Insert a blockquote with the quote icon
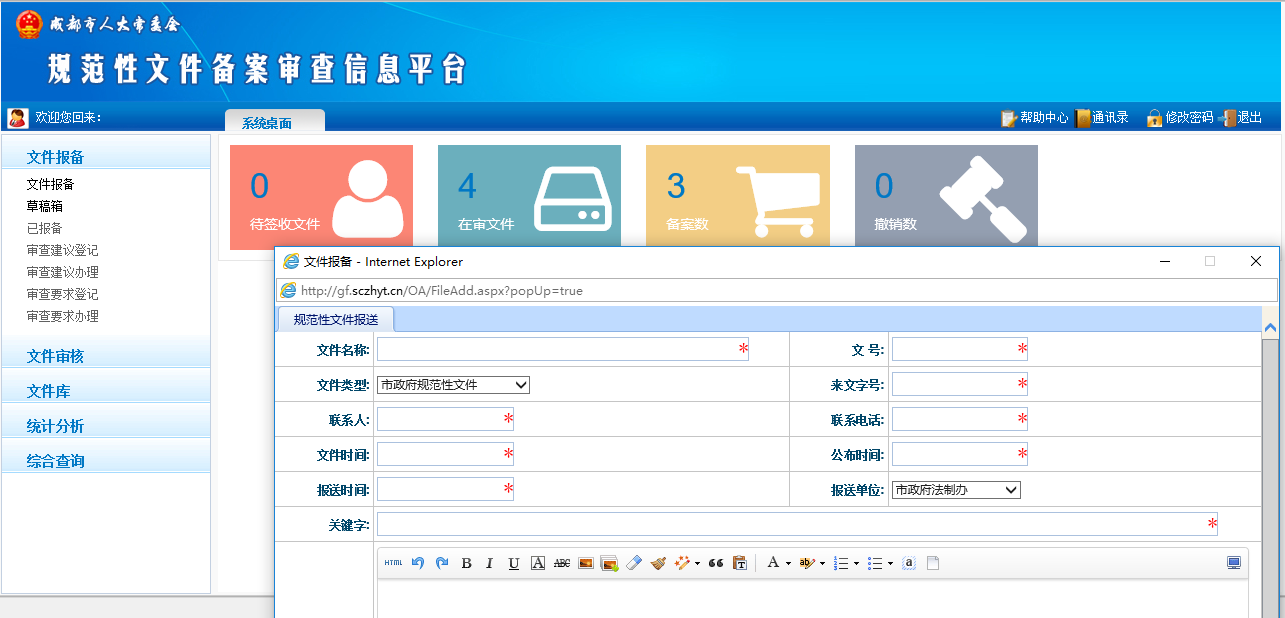Screen dimensions: 1285x618 click(715, 563)
